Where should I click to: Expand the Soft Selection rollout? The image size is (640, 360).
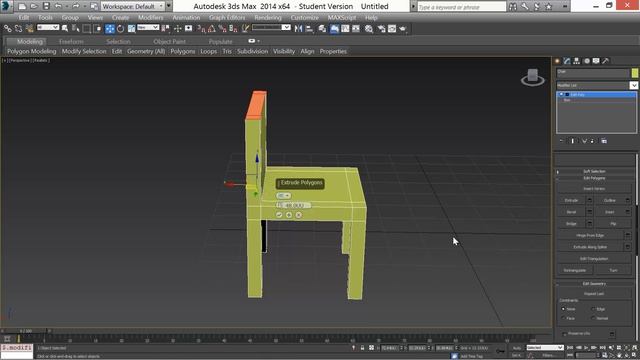[x=594, y=171]
